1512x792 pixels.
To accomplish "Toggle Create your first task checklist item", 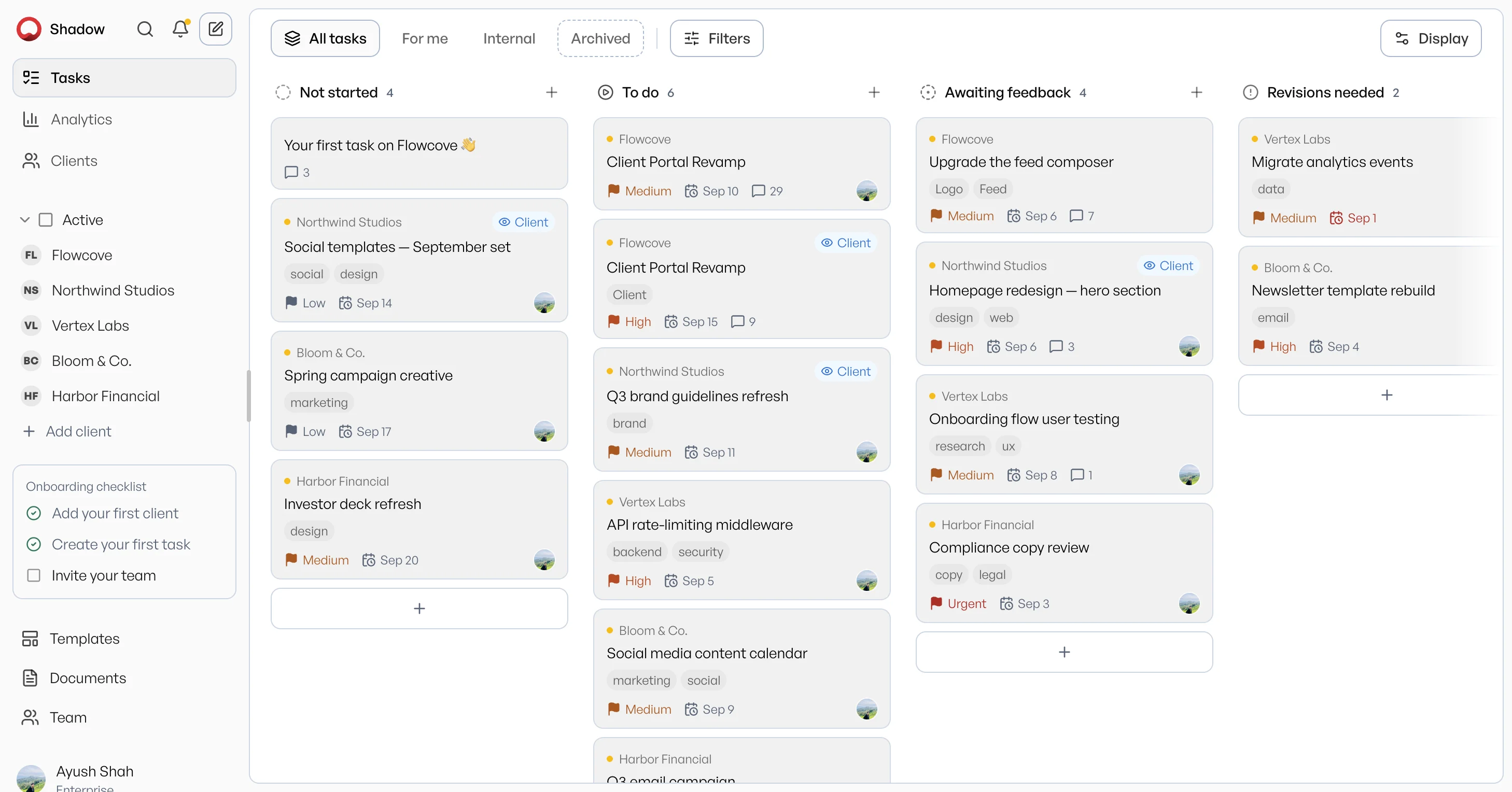I will 34,544.
